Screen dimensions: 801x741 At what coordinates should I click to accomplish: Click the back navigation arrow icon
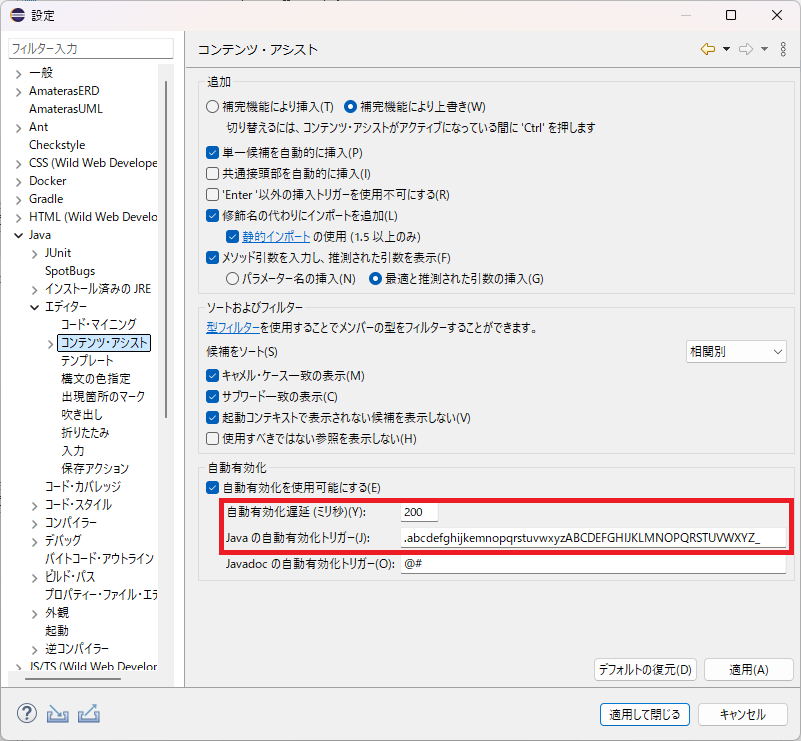(708, 49)
